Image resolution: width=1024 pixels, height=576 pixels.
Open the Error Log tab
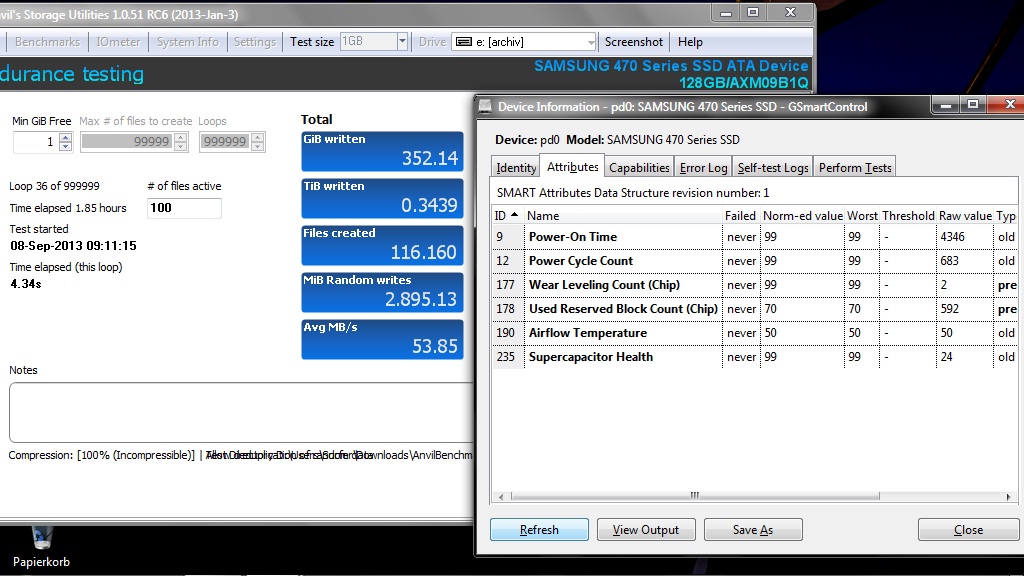pos(703,168)
